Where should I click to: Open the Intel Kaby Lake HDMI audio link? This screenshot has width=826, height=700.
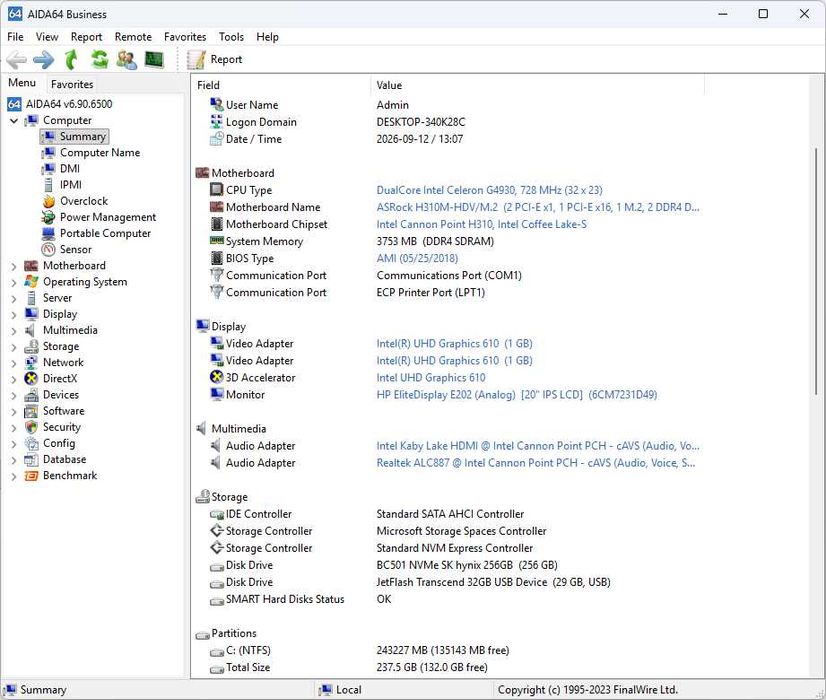tap(538, 446)
